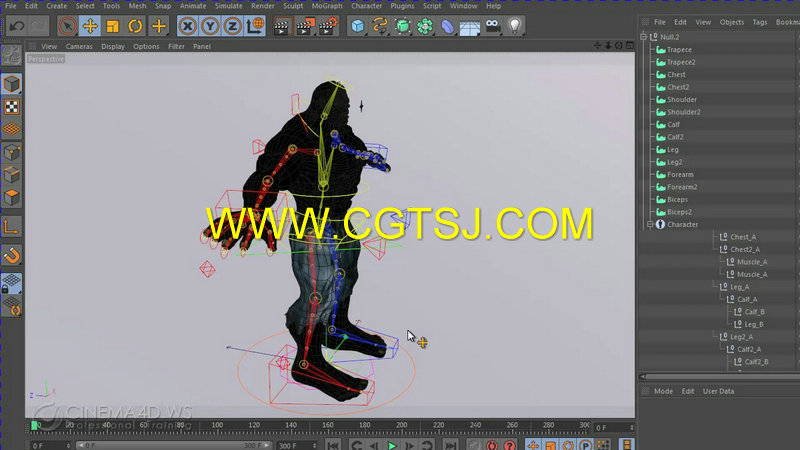Toggle Autokeying button
Viewport: 800px width, 450px height.
click(491, 445)
